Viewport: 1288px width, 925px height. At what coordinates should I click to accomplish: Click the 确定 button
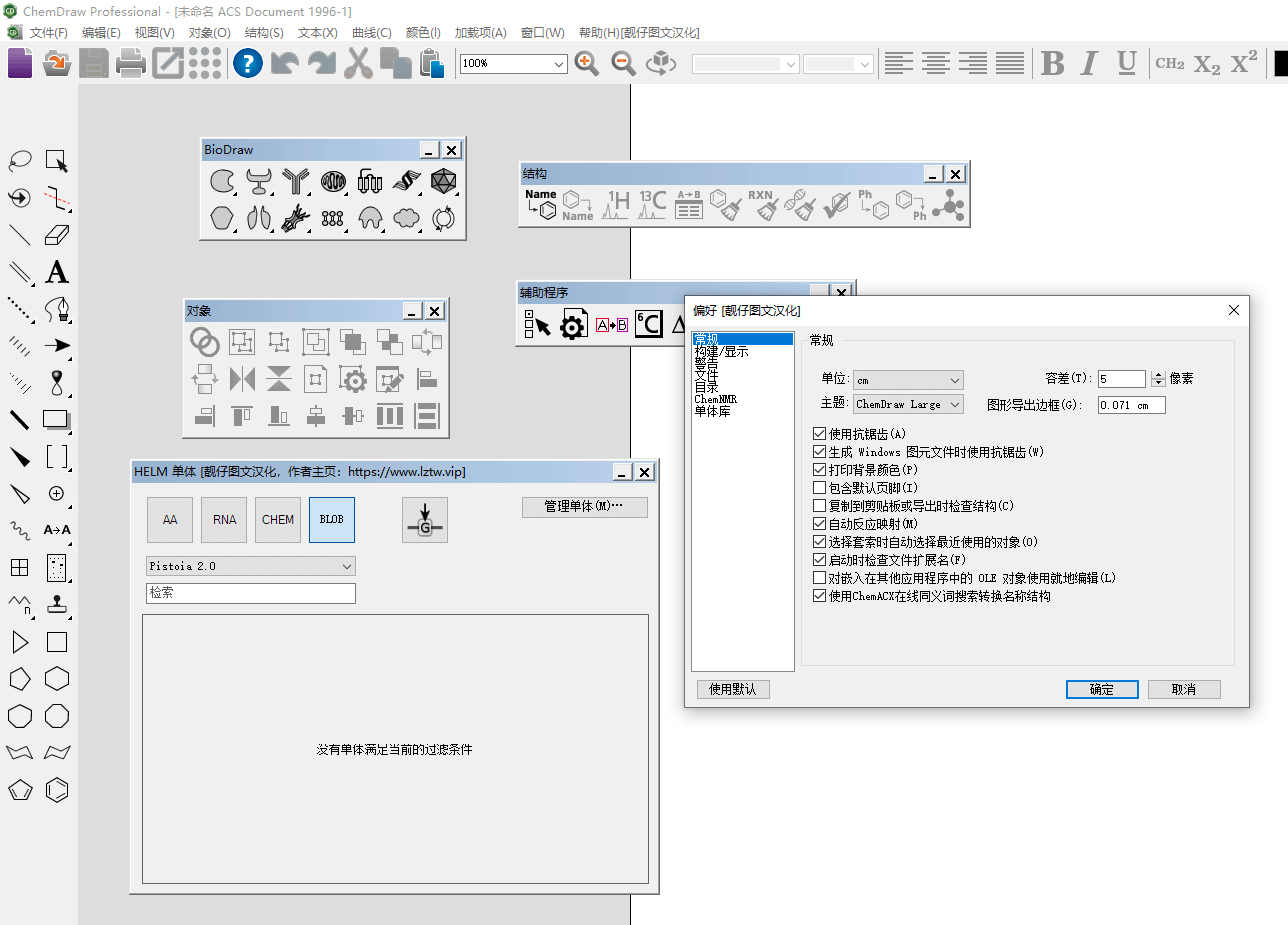click(x=1102, y=689)
